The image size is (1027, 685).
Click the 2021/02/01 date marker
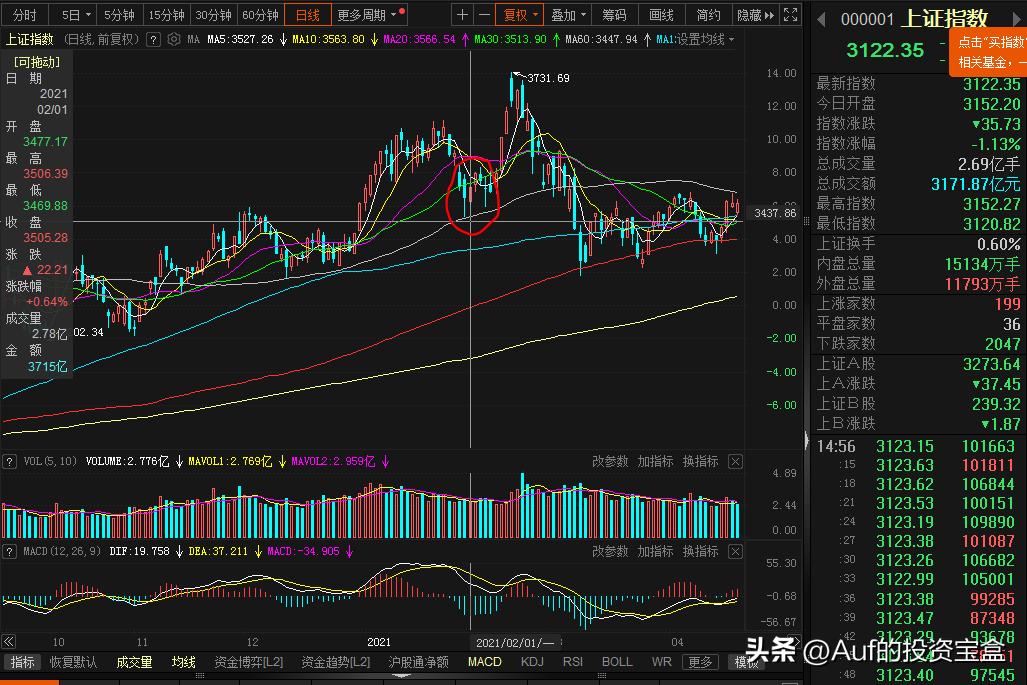(515, 642)
